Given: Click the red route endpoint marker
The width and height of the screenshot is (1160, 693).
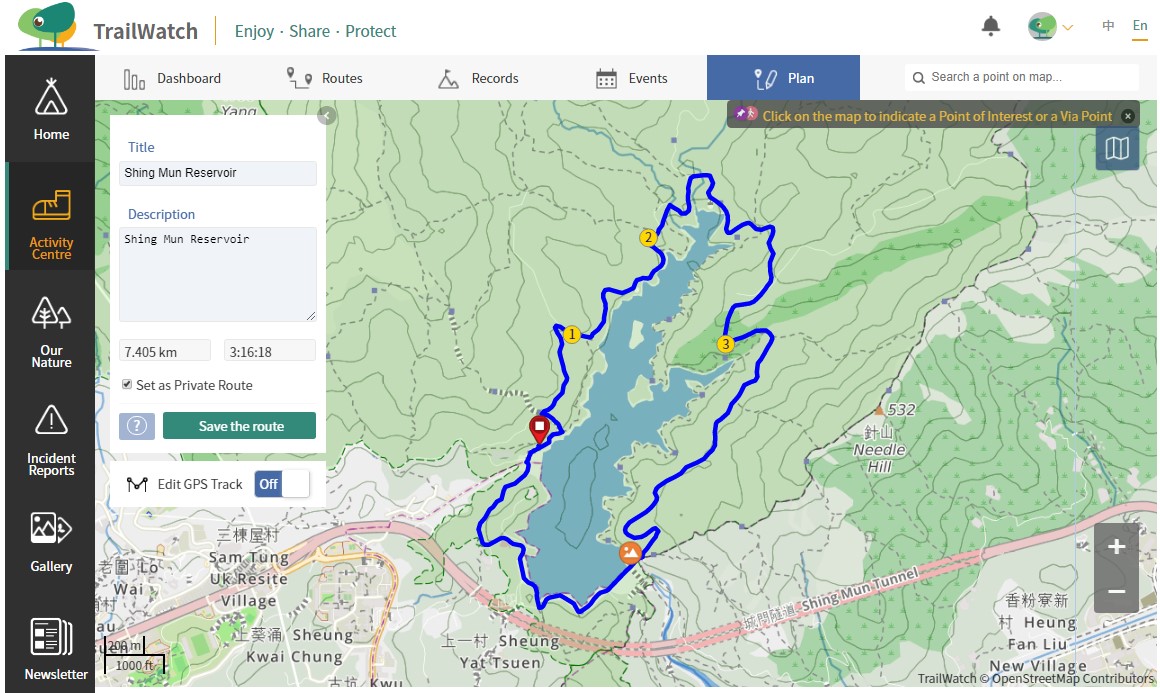Looking at the screenshot, I should coord(539,429).
